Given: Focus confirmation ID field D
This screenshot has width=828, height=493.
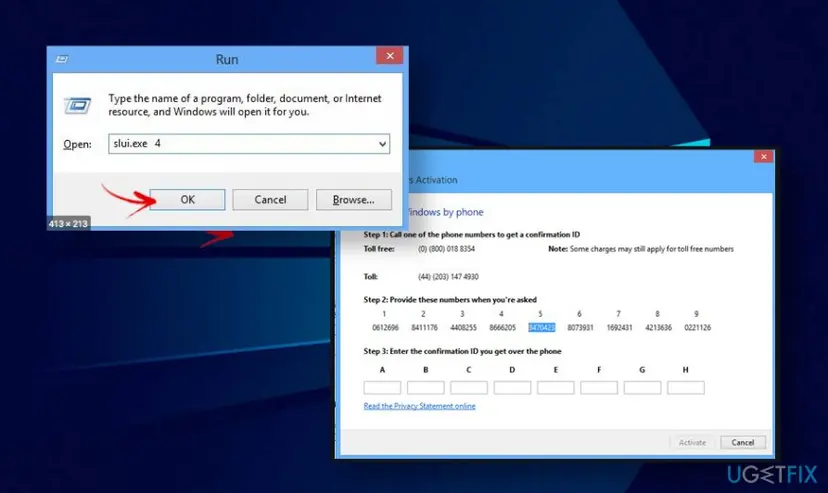Looking at the screenshot, I should 512,387.
